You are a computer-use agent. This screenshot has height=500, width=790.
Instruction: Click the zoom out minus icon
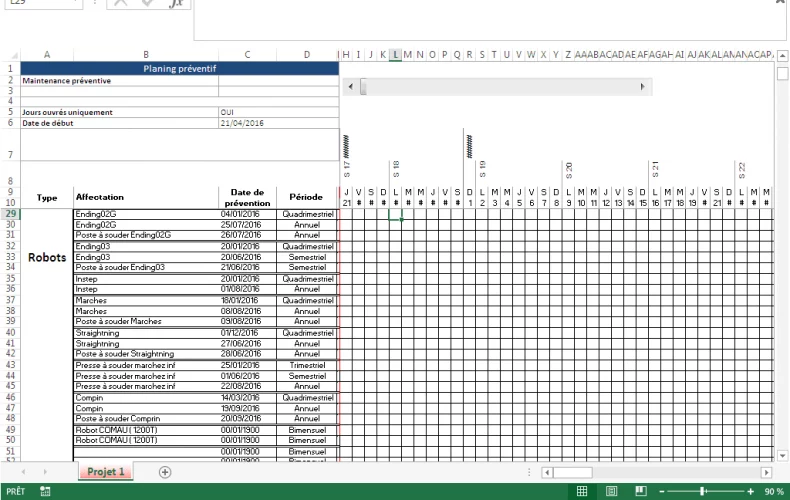(663, 491)
